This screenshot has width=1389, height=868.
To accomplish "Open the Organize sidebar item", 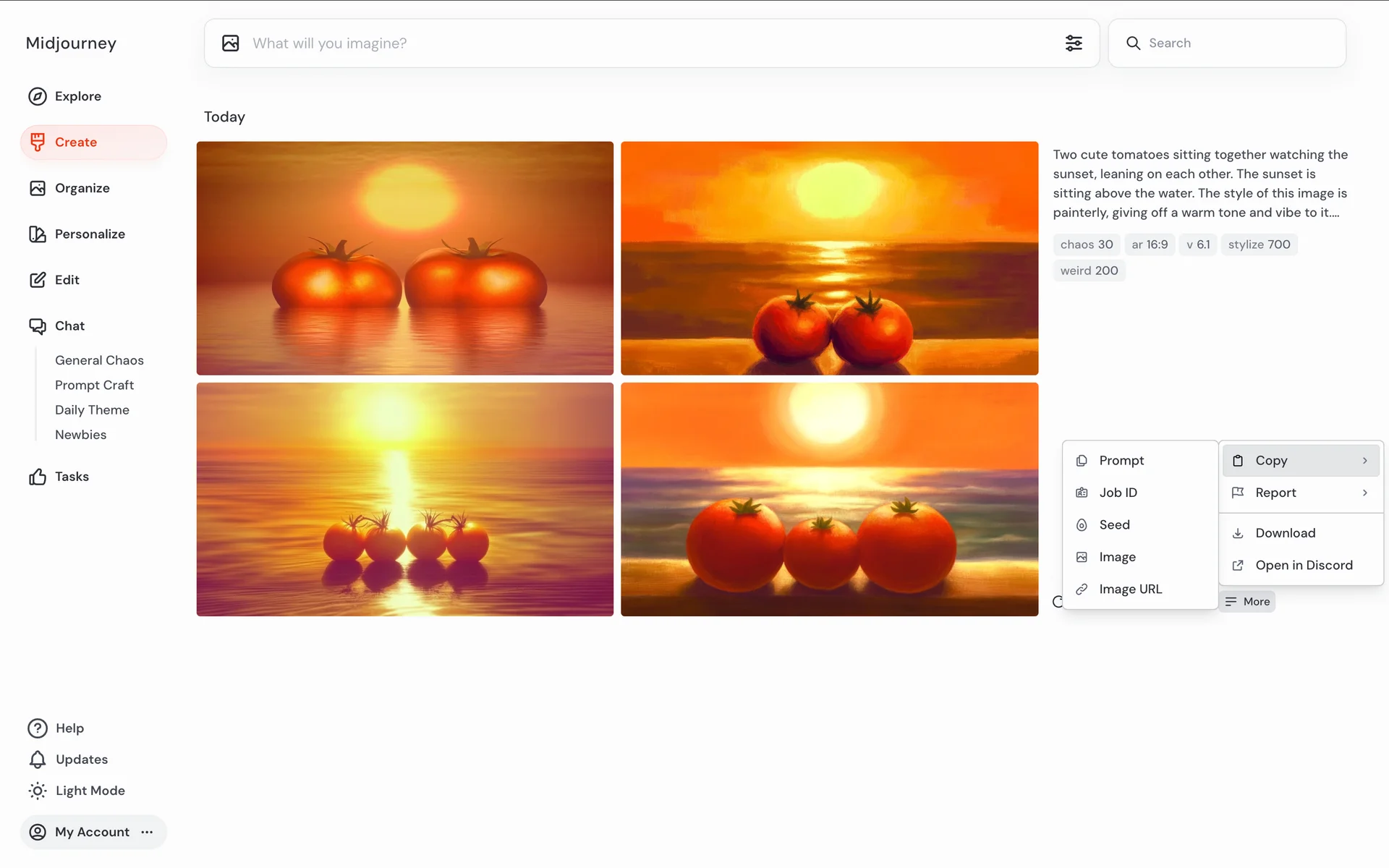I will coord(82,188).
